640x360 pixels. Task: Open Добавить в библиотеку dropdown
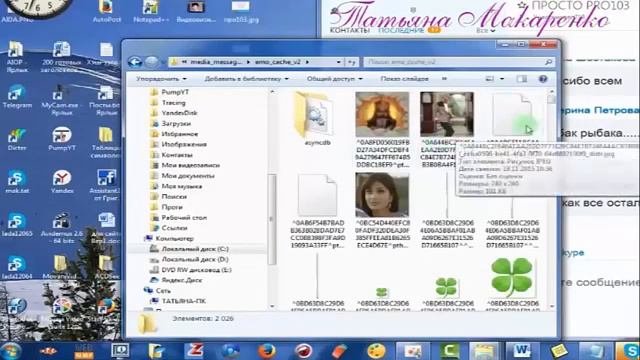point(247,79)
